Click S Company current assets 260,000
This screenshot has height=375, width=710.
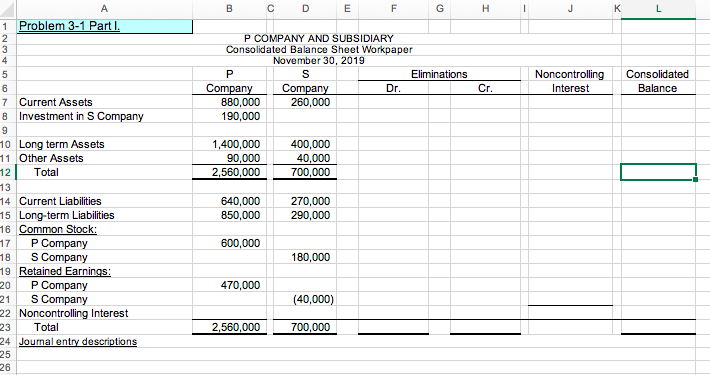point(311,102)
